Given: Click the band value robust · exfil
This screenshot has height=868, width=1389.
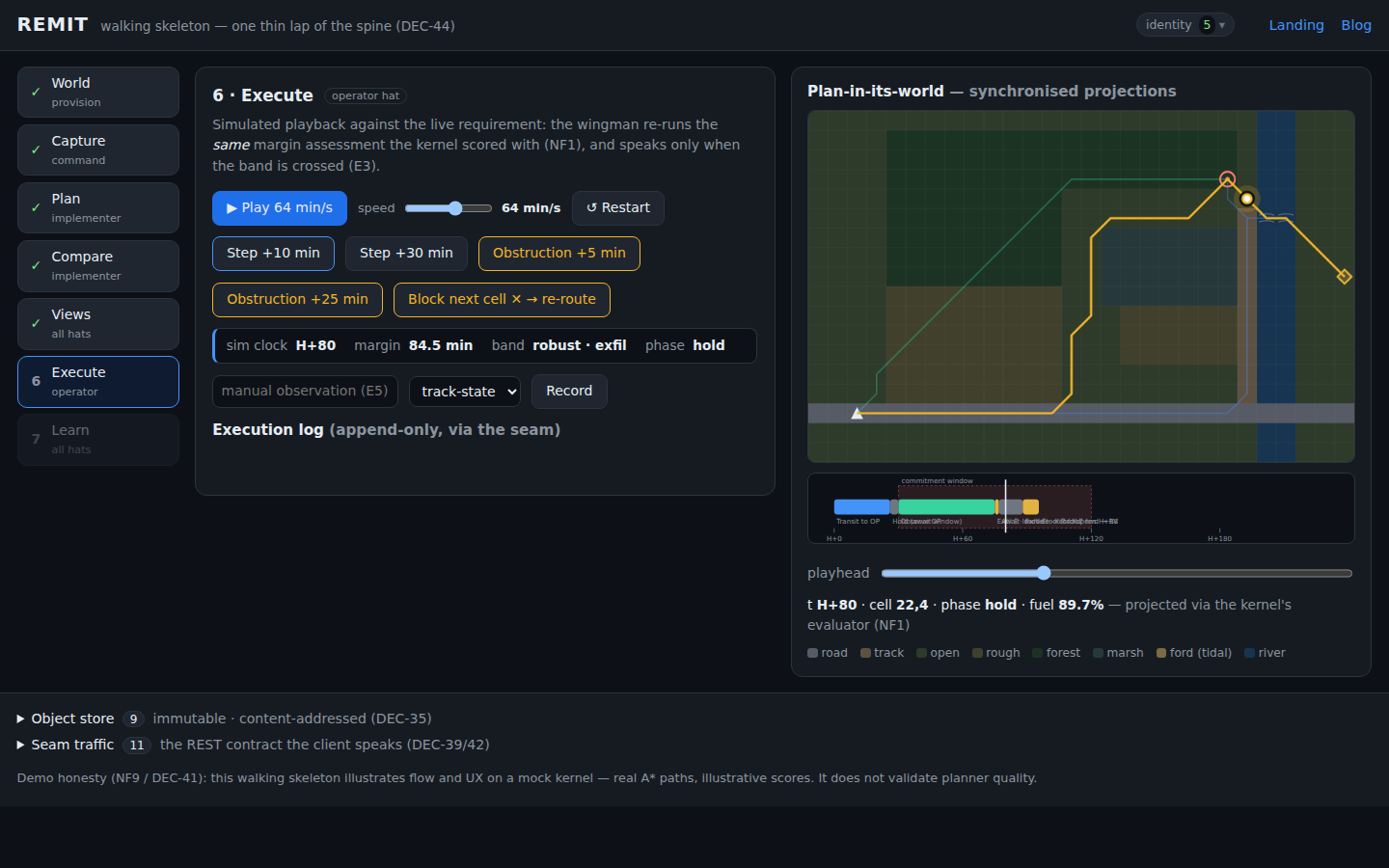Looking at the screenshot, I should tap(580, 345).
